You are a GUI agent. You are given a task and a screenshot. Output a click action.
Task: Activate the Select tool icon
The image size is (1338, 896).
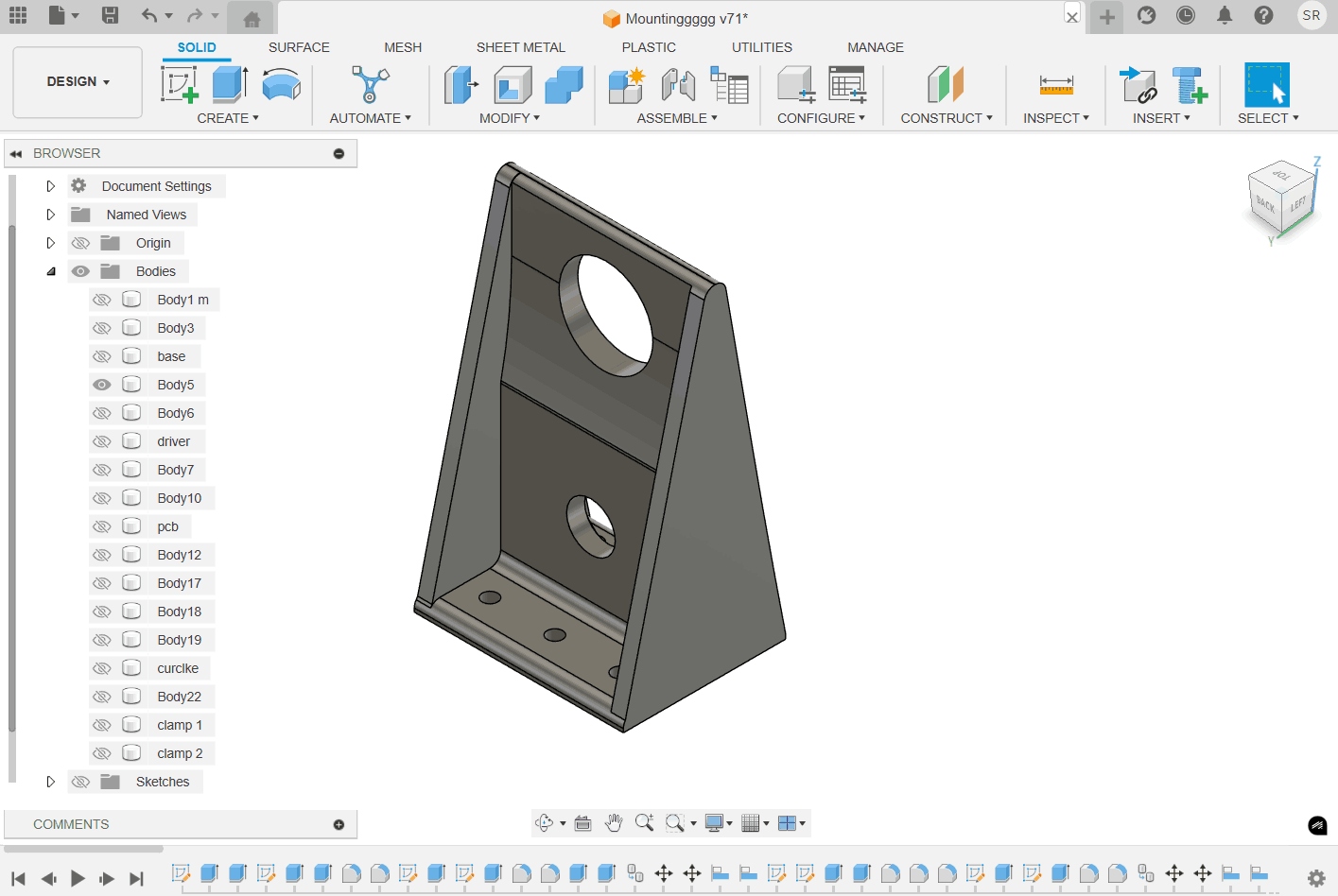tap(1267, 85)
